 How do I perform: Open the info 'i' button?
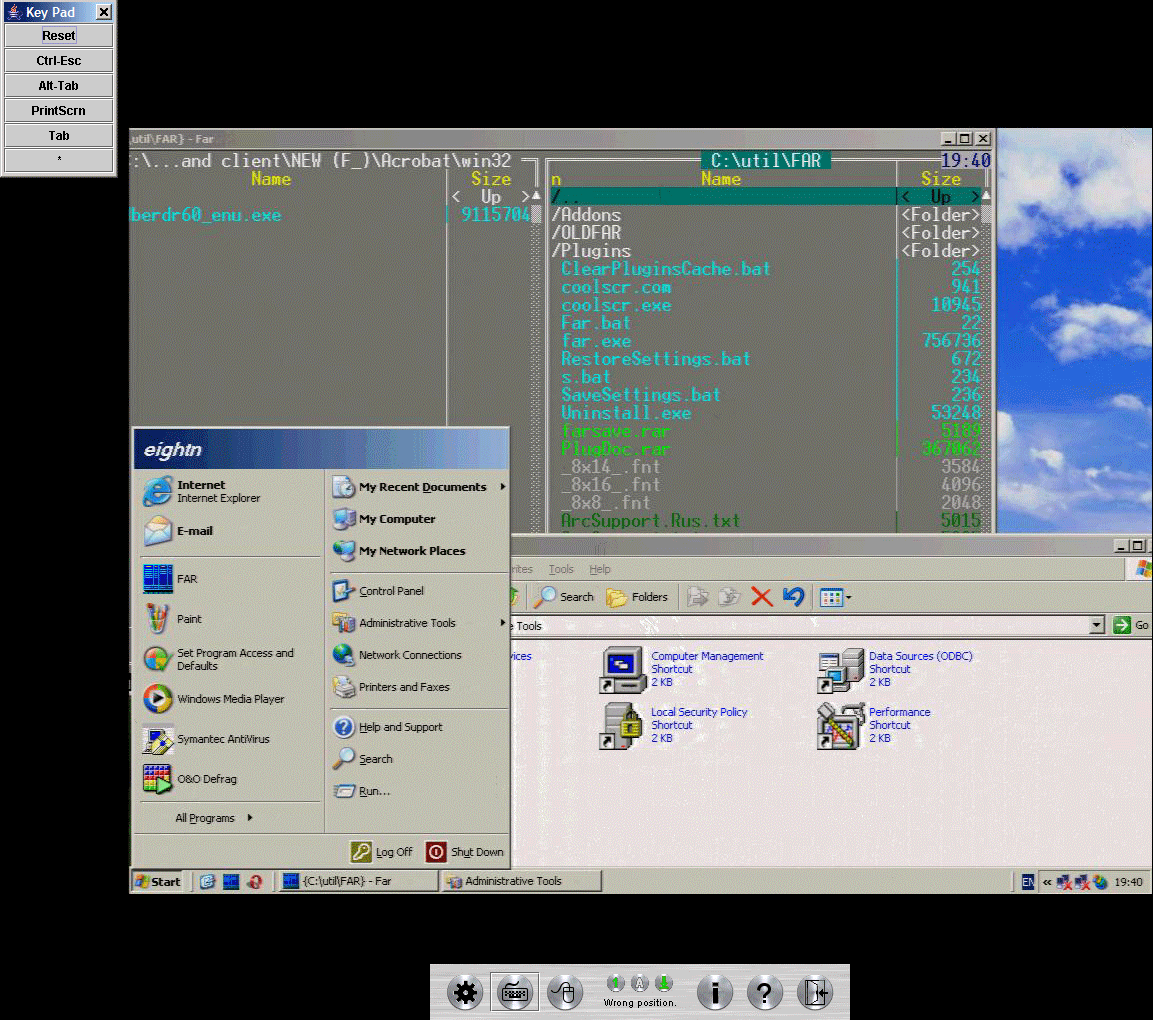(x=714, y=993)
